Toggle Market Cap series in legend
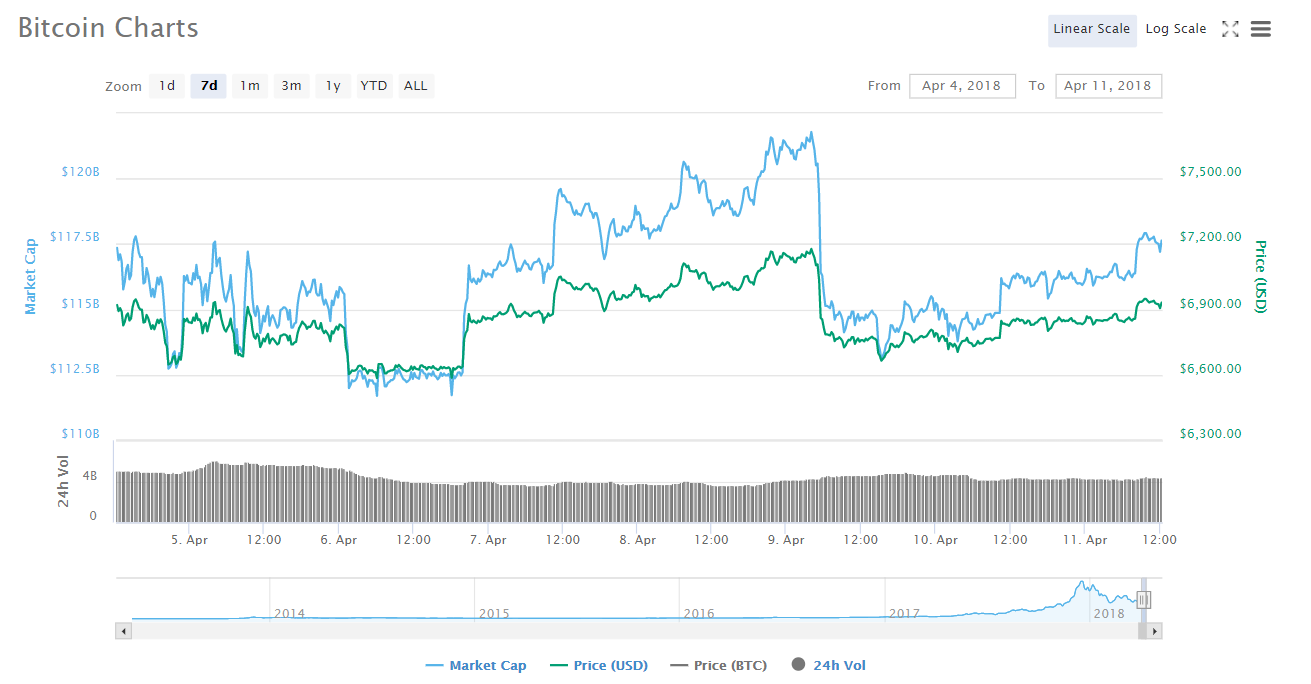The height and width of the screenshot is (684, 1311). click(476, 665)
